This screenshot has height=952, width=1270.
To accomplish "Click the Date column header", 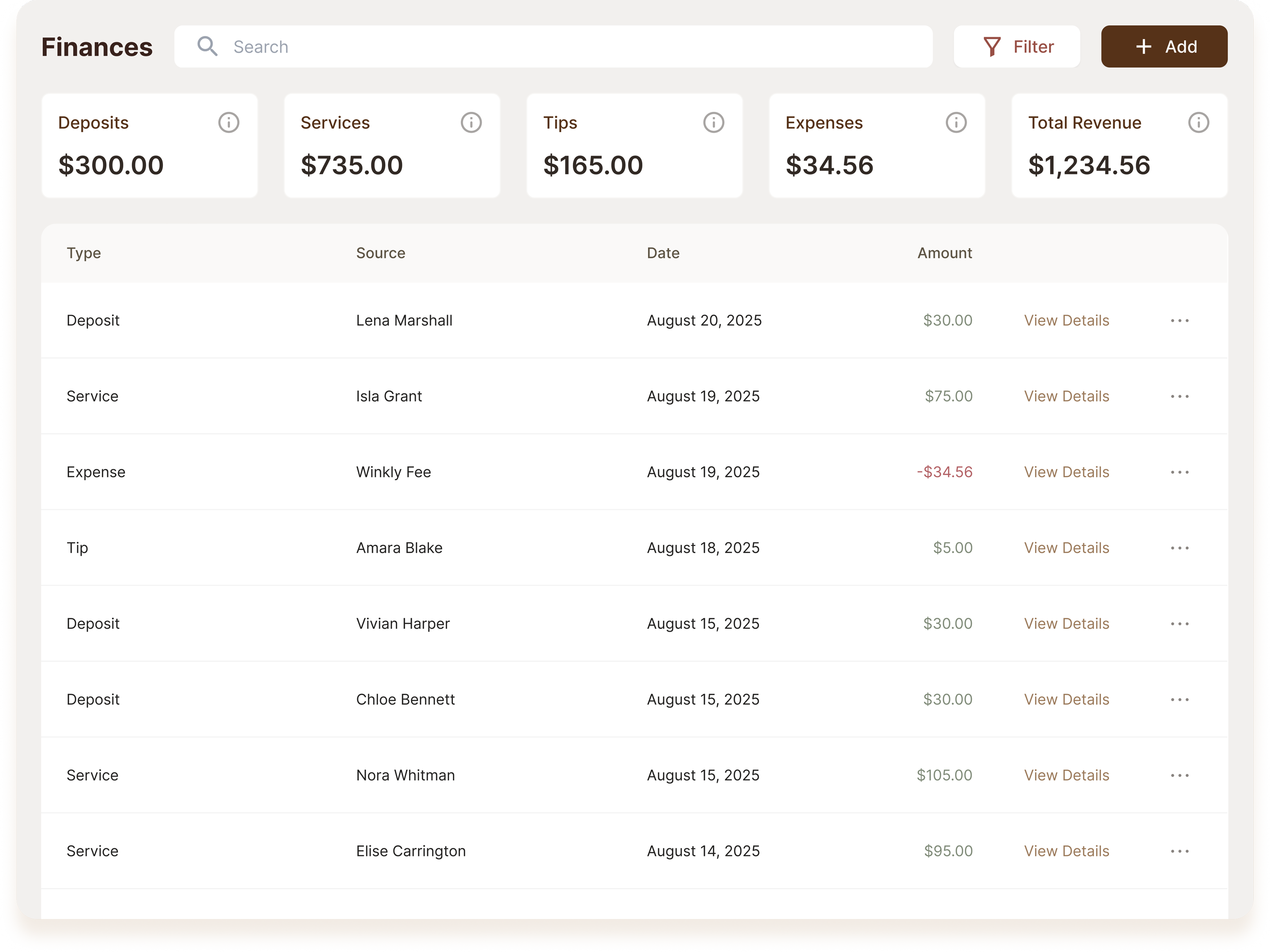I will pos(662,253).
